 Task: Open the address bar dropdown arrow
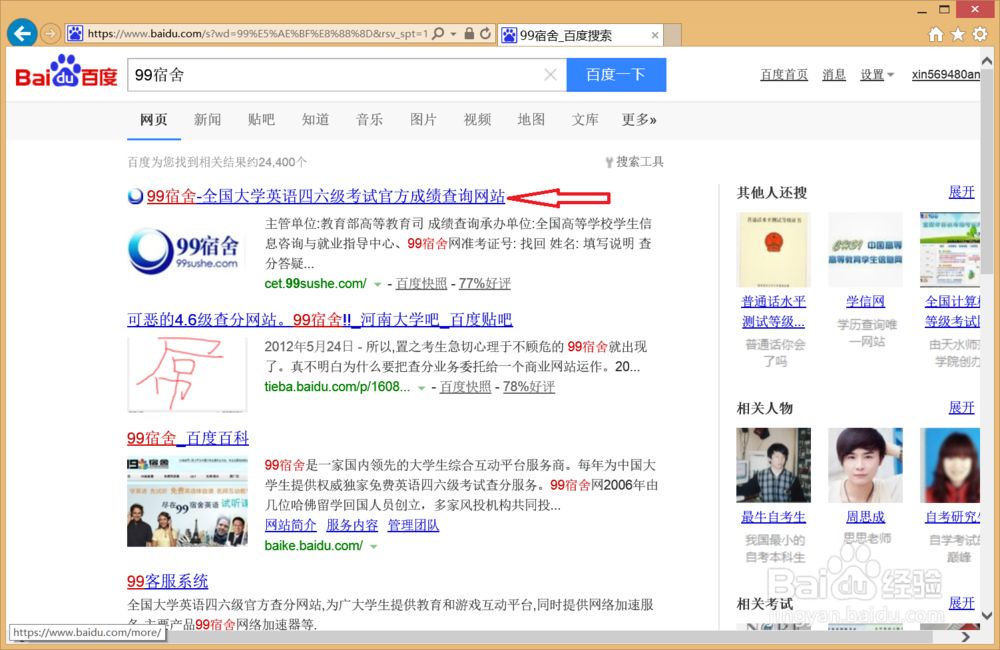(x=453, y=34)
